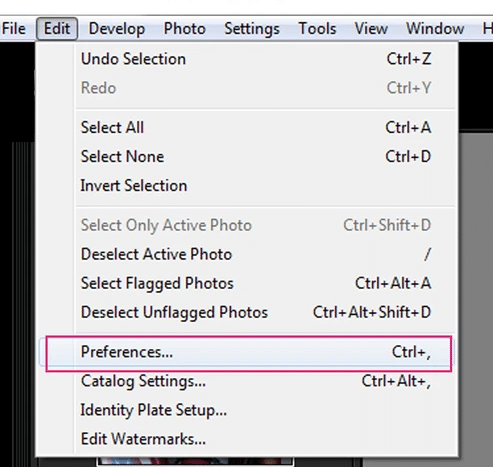Open Preferences from the Edit menu
493x467 pixels.
coord(247,352)
